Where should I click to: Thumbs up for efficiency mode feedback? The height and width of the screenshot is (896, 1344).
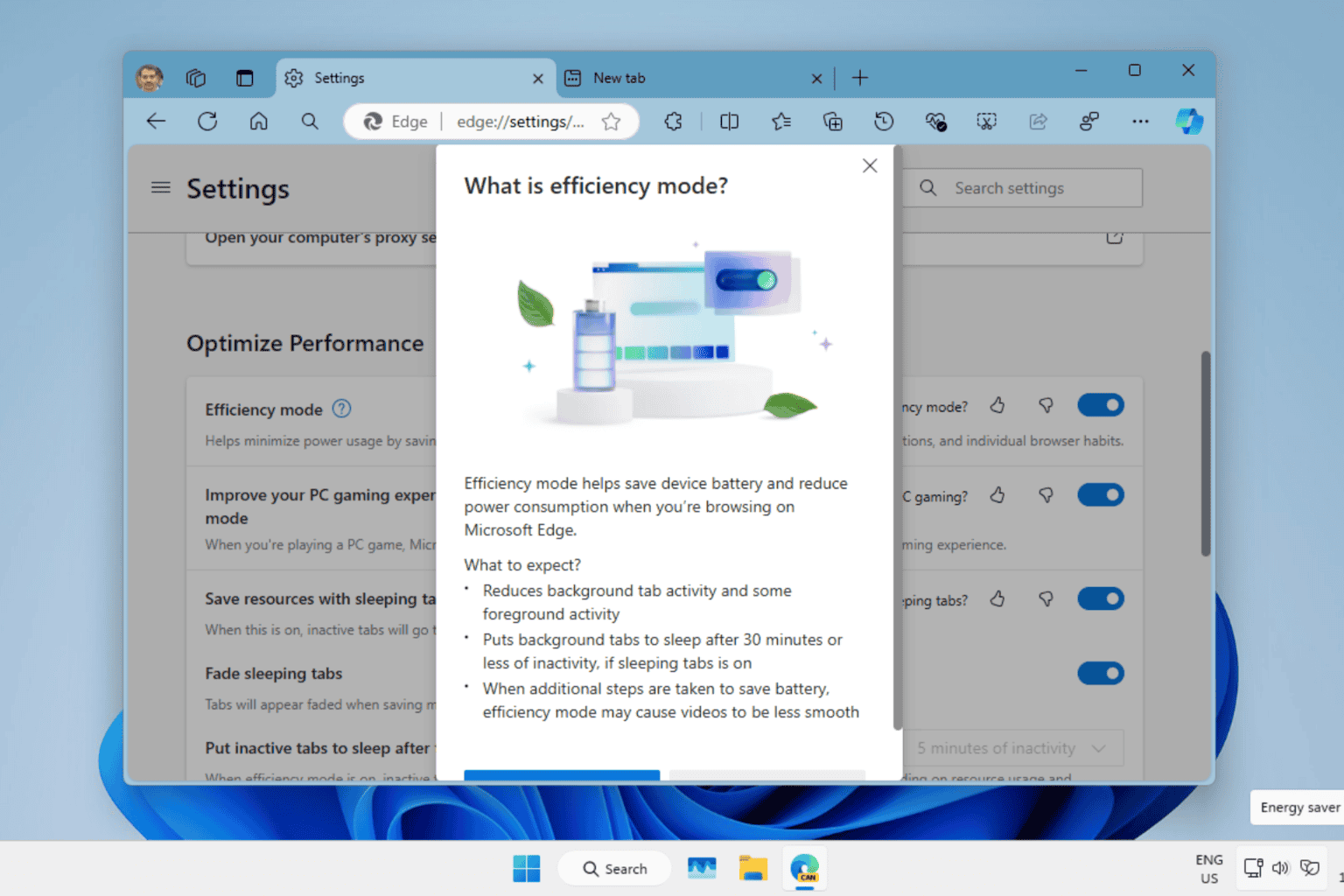click(997, 405)
